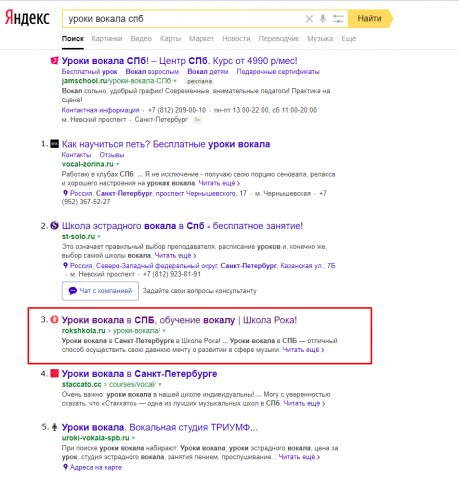Image resolution: width=459 pixels, height=480 pixels.
Task: Expand Читать ещё in st-solo snippet
Action: pos(175,255)
